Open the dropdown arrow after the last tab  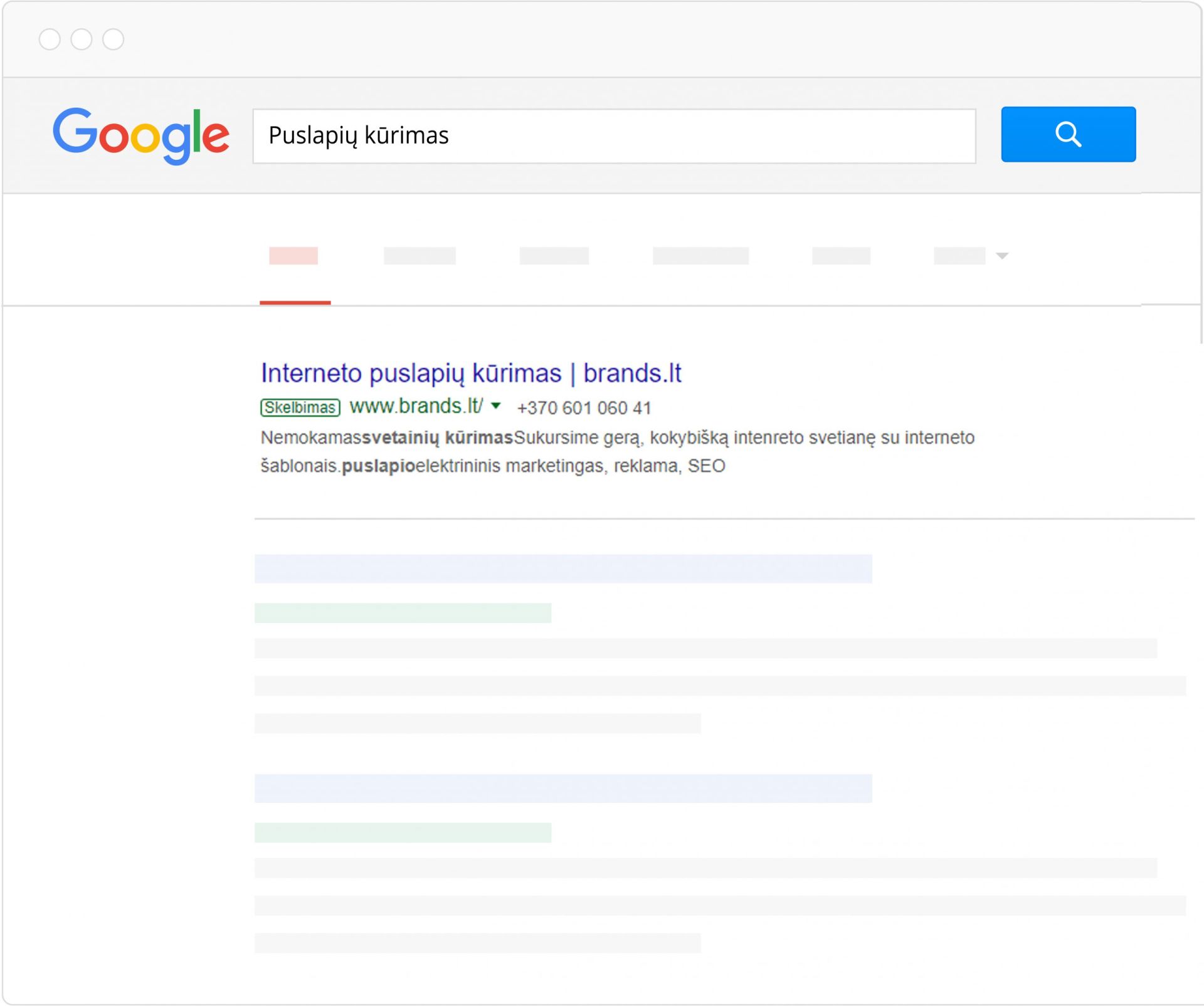coord(1002,256)
